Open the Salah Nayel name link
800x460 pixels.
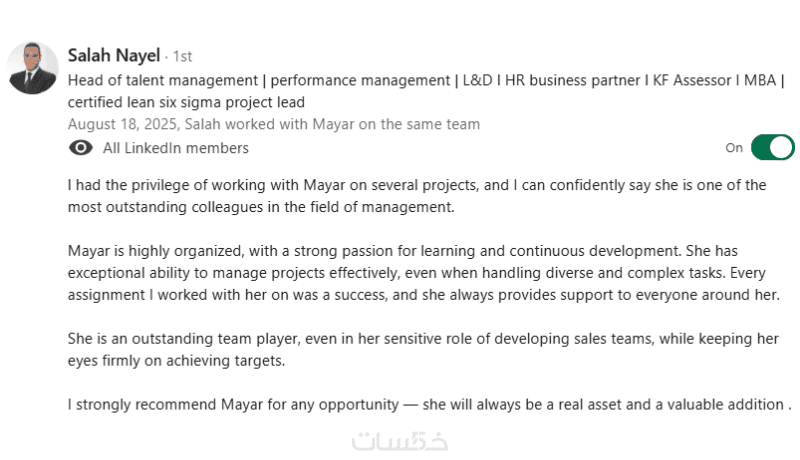click(113, 55)
